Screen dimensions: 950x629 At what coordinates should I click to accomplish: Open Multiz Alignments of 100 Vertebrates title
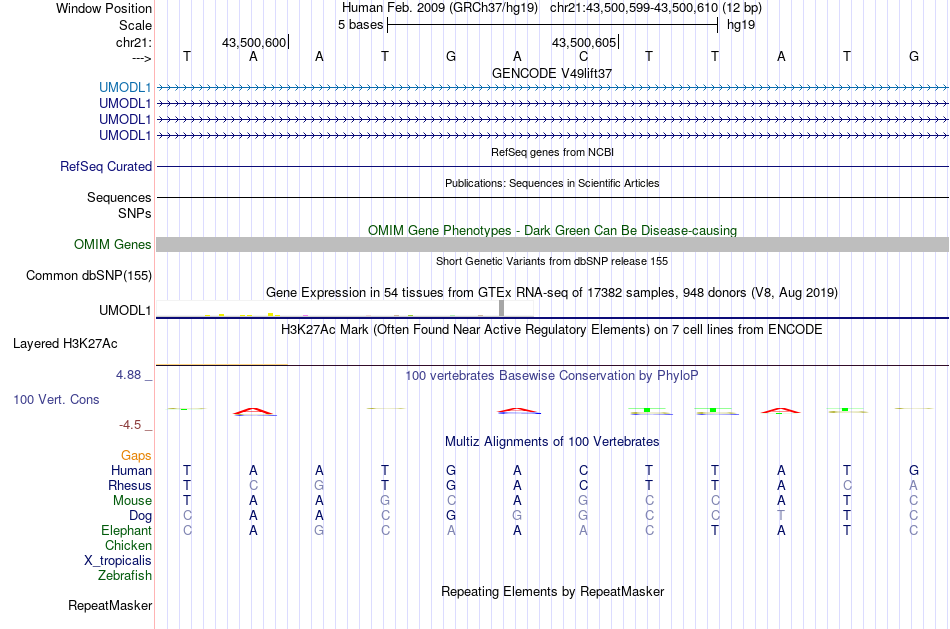(x=552, y=442)
